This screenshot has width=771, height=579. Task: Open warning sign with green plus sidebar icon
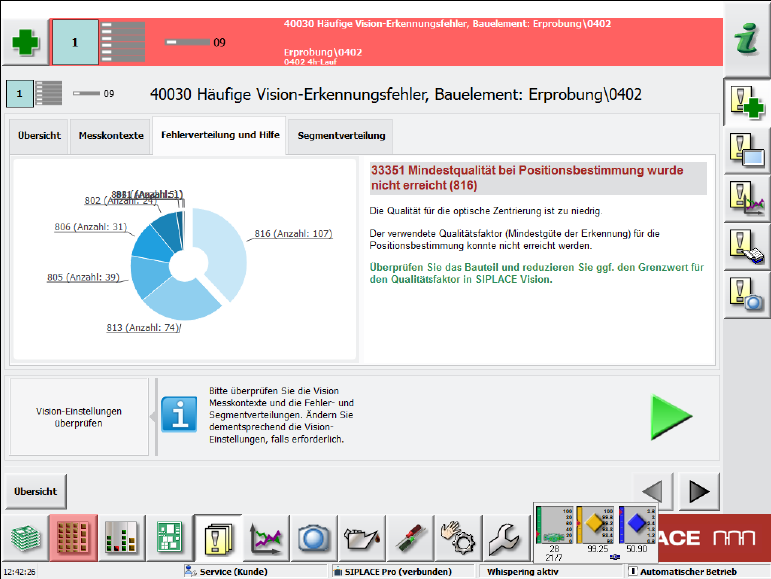pos(746,102)
